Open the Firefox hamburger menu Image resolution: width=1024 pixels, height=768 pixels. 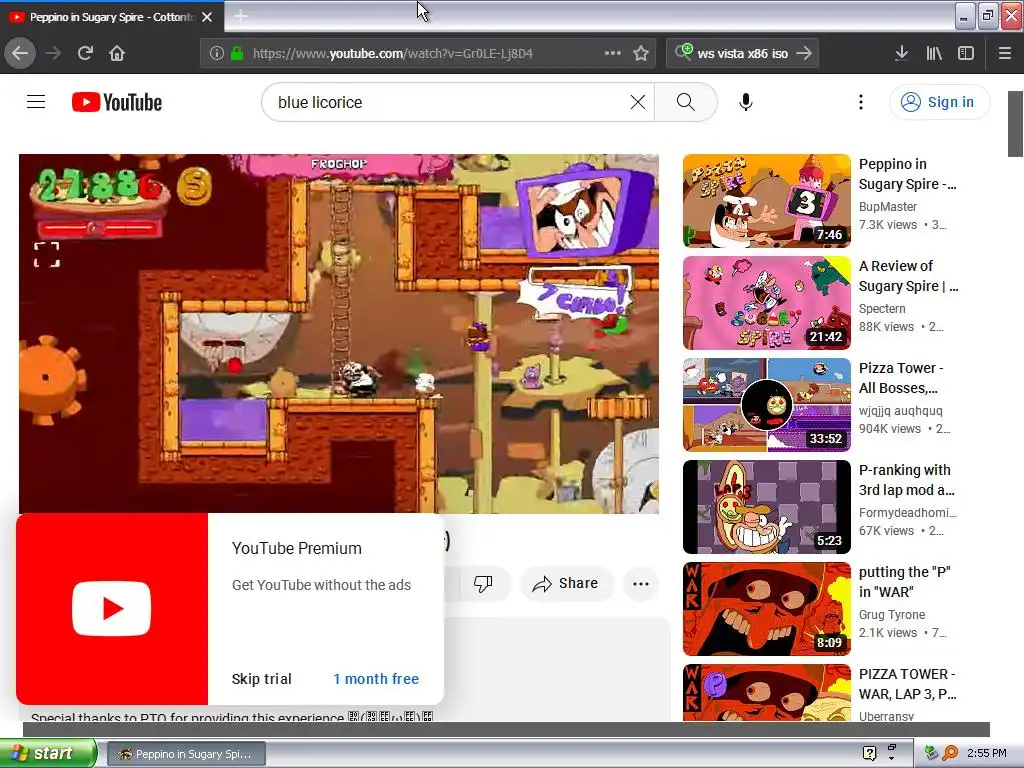(x=1005, y=54)
